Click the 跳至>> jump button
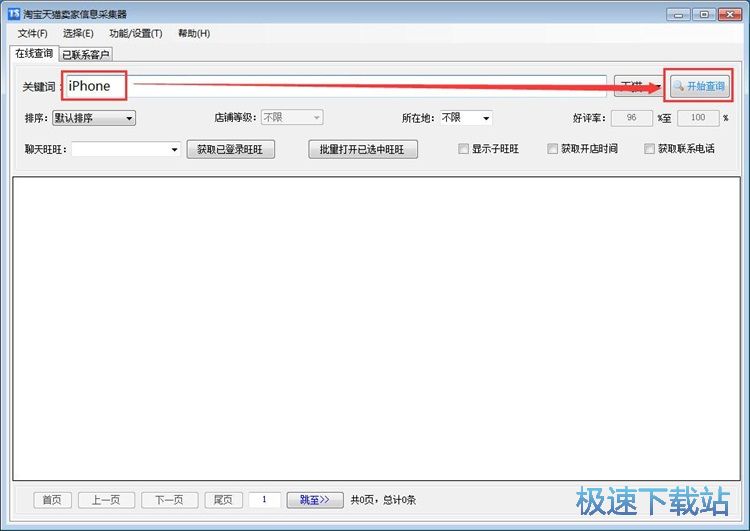 (315, 500)
